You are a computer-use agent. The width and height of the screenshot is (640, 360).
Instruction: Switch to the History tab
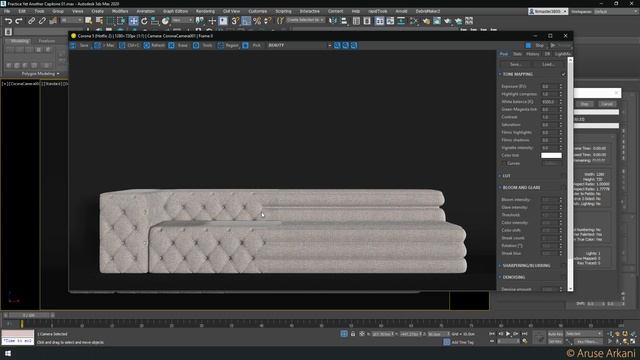(533, 54)
